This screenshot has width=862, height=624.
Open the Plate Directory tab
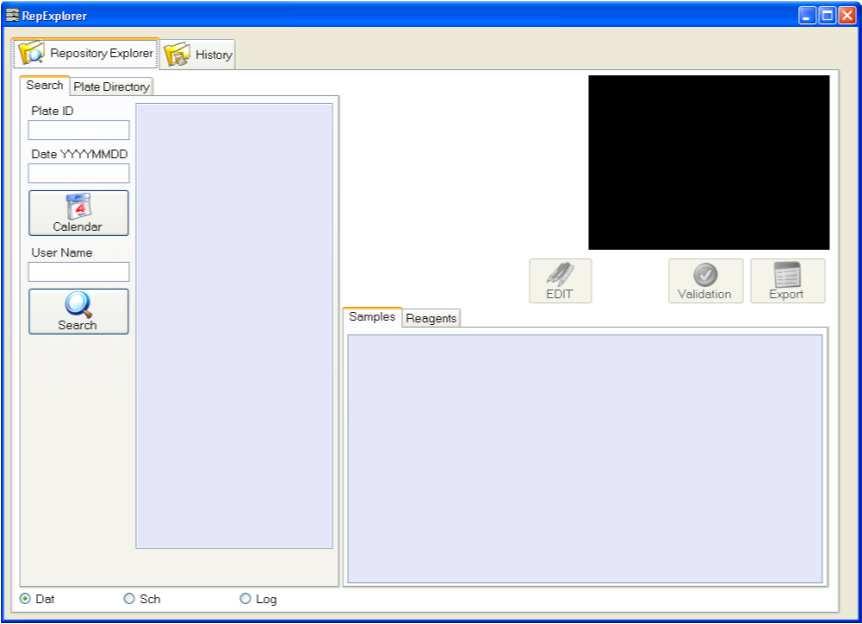tap(112, 87)
